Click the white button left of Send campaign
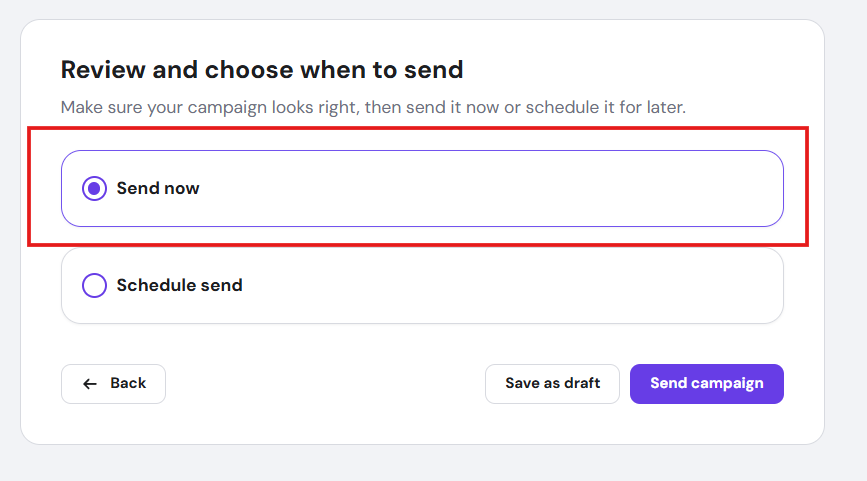Viewport: 867px width, 481px height. click(x=552, y=384)
